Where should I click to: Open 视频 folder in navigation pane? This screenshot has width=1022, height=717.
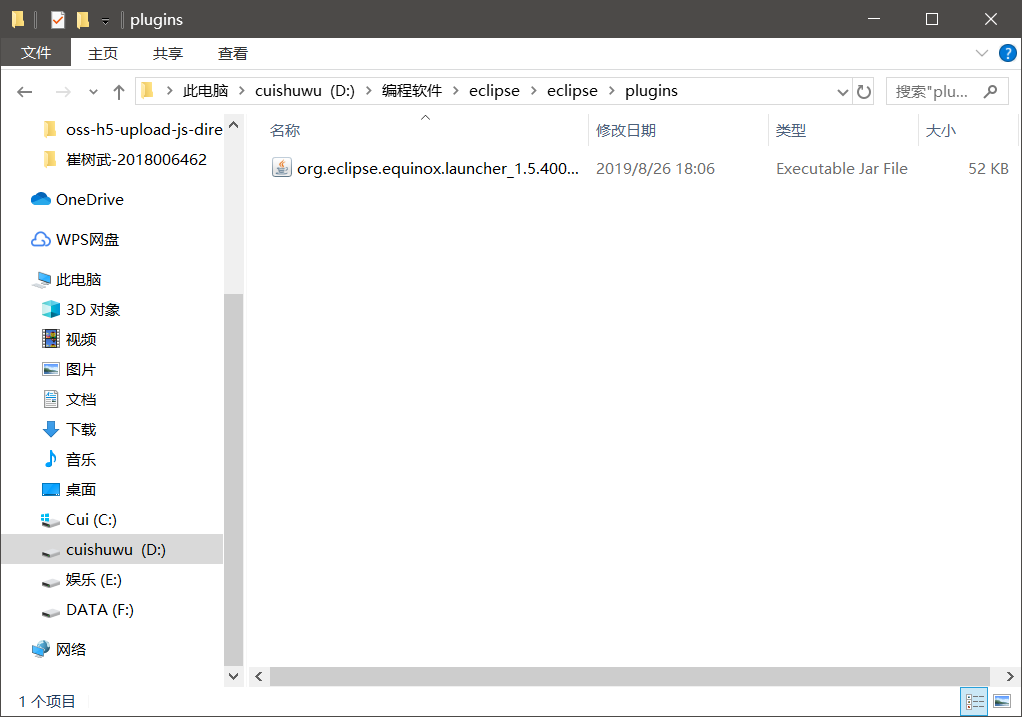point(69,340)
